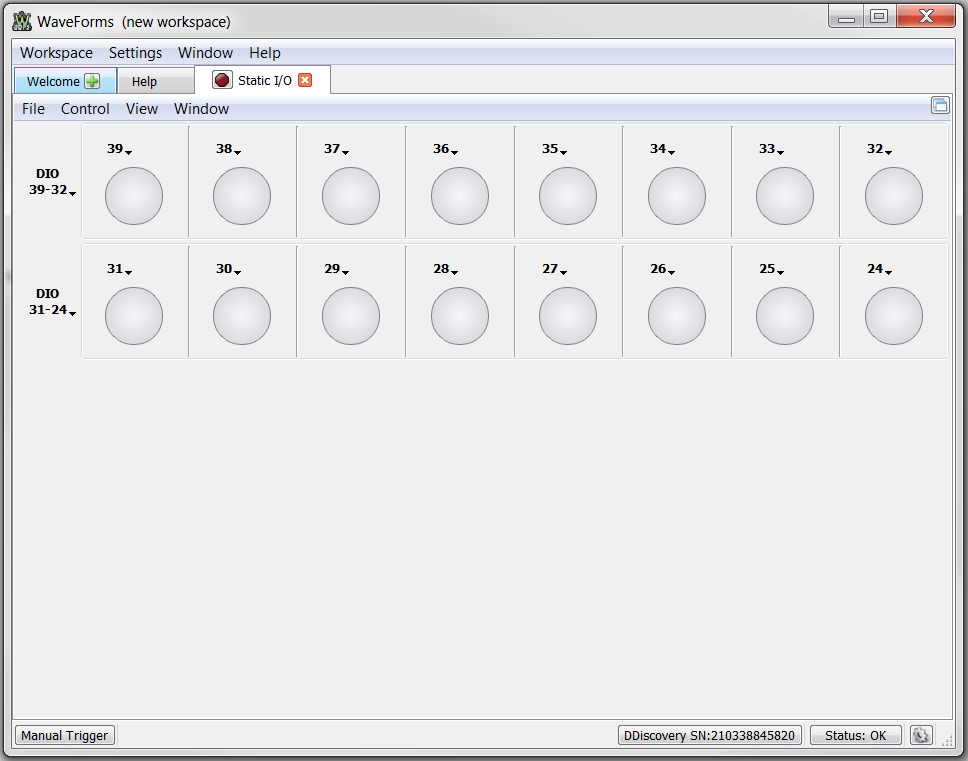
Task: Click the undock window icon
Action: (940, 106)
